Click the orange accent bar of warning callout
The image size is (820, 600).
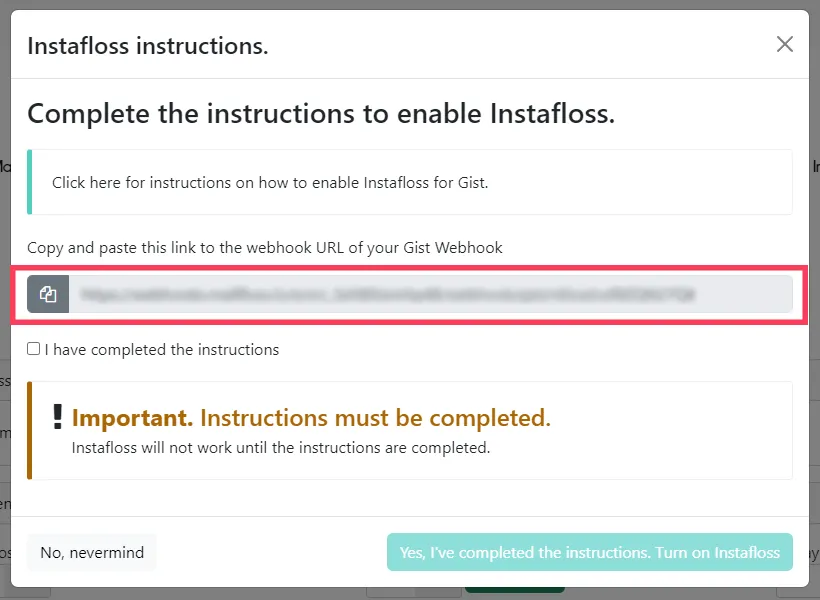[x=30, y=431]
